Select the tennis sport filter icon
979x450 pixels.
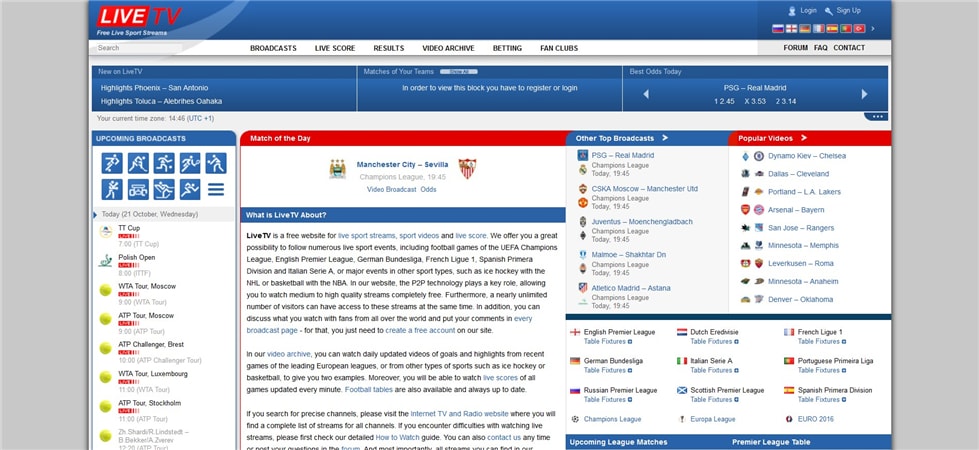(x=190, y=163)
